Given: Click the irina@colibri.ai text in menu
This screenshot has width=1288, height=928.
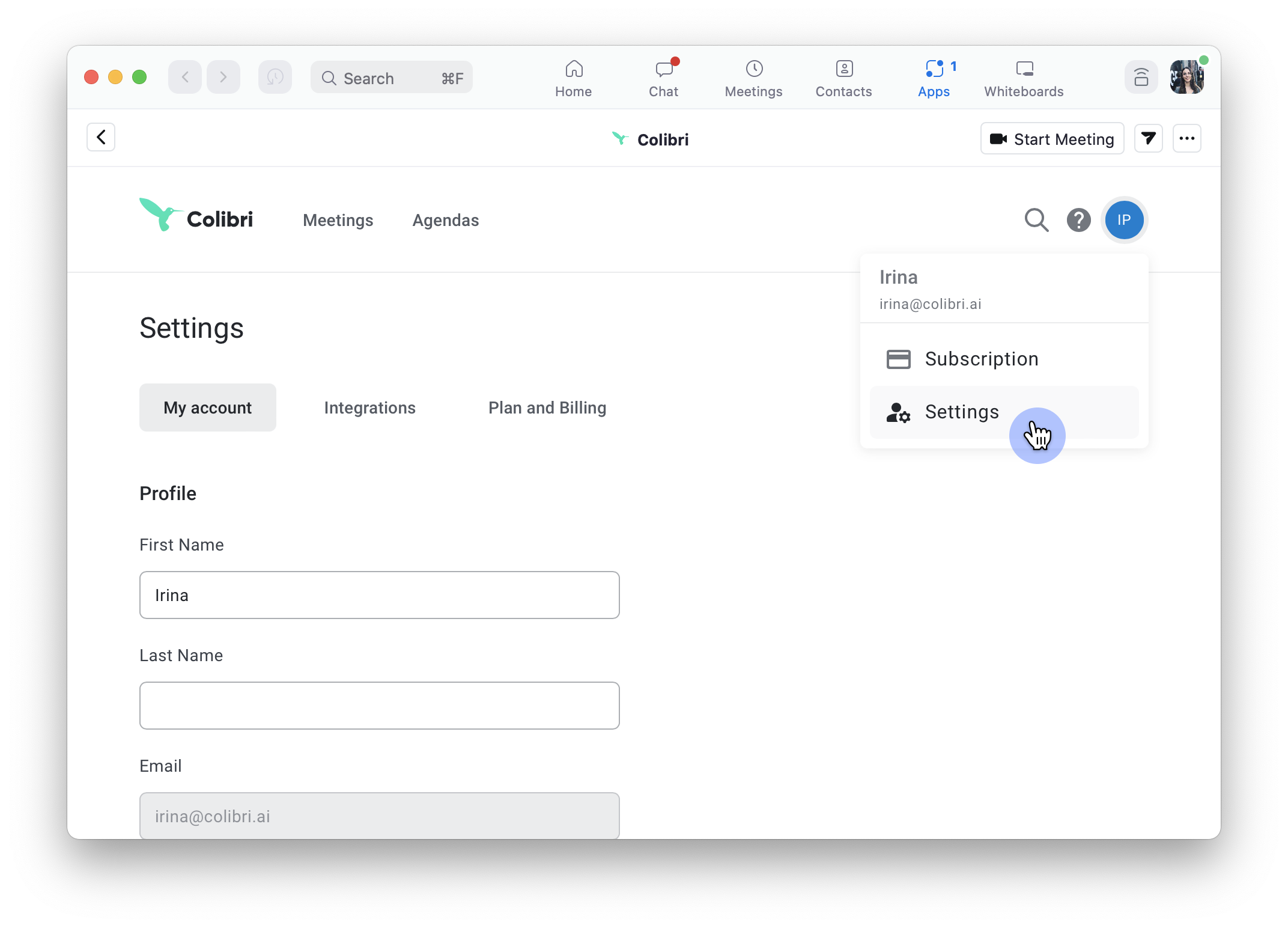Looking at the screenshot, I should pyautogui.click(x=931, y=304).
